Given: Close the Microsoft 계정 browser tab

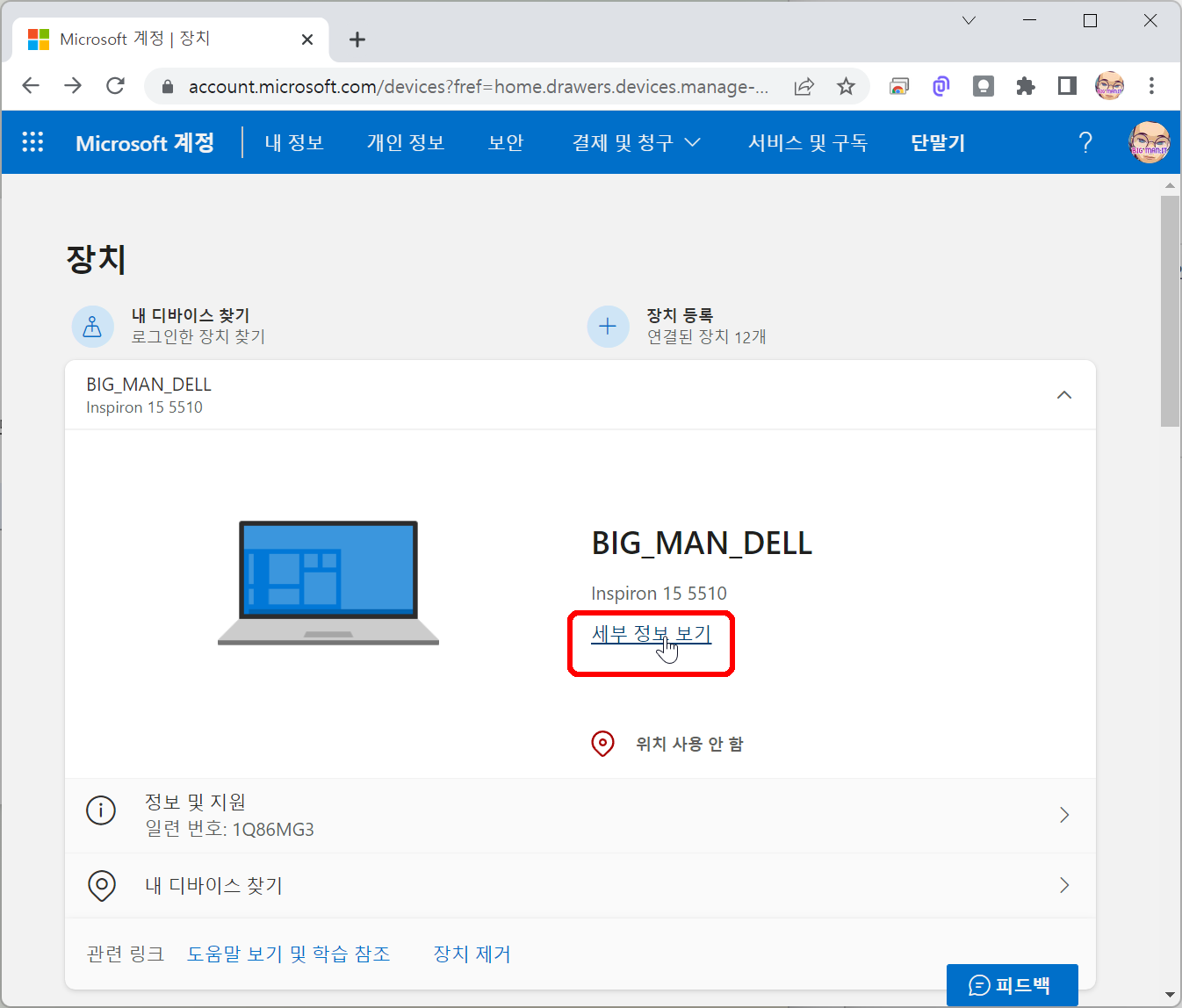Looking at the screenshot, I should pyautogui.click(x=307, y=40).
